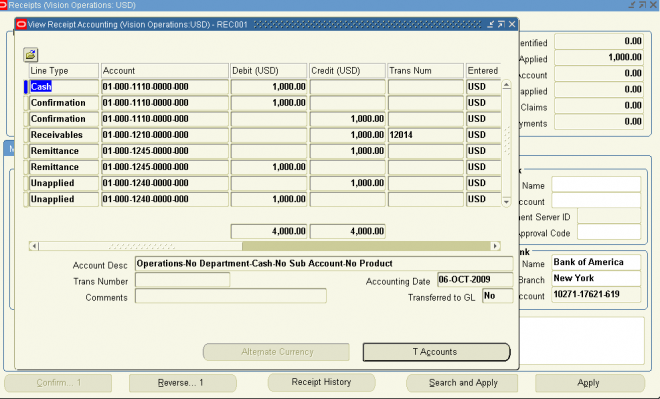This screenshot has height=399, width=660.
Task: Click the Receipt History button in Receipts window
Action: [321, 382]
